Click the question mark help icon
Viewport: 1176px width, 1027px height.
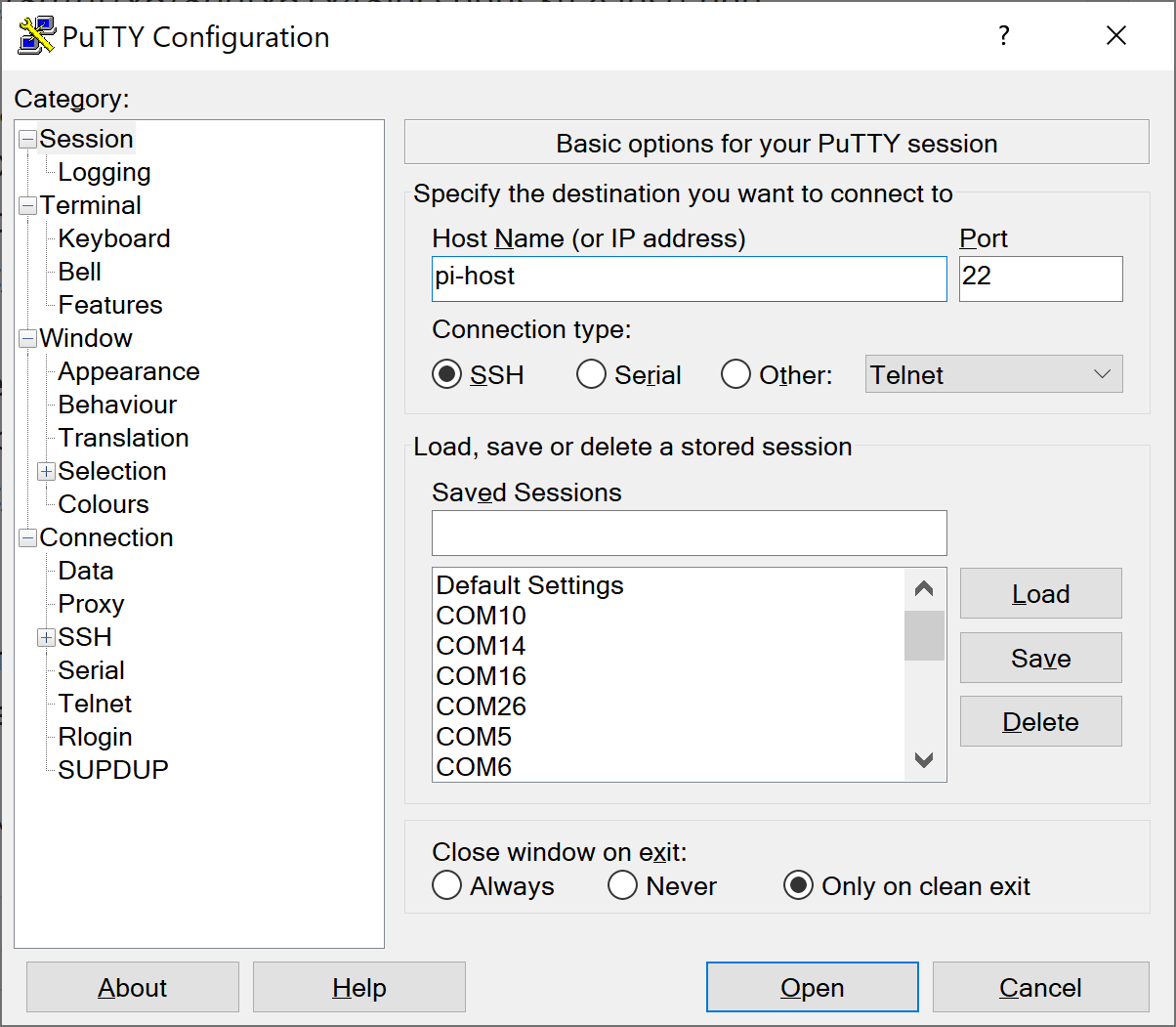pyautogui.click(x=1003, y=36)
